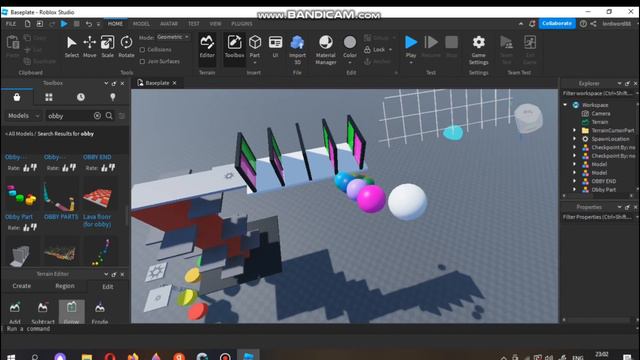
Task: Open the Terrain Editor Create tab
Action: pyautogui.click(x=22, y=286)
